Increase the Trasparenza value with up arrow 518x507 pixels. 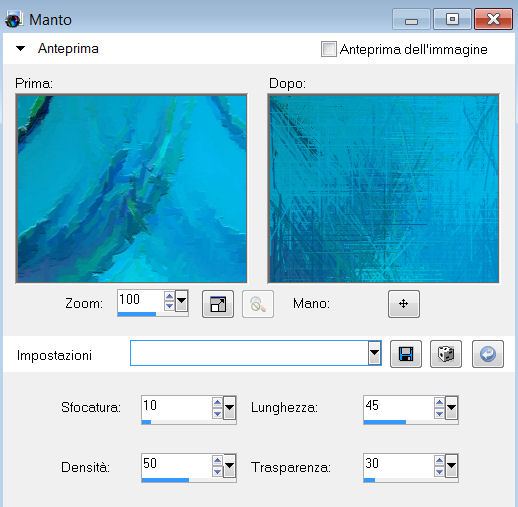(x=439, y=461)
